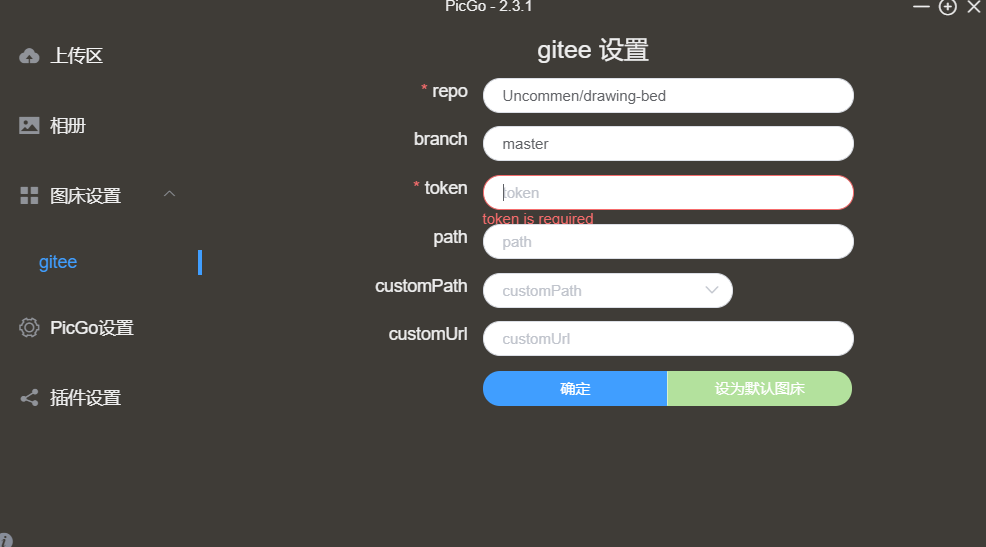Open the customPath dropdown arrow

(712, 290)
